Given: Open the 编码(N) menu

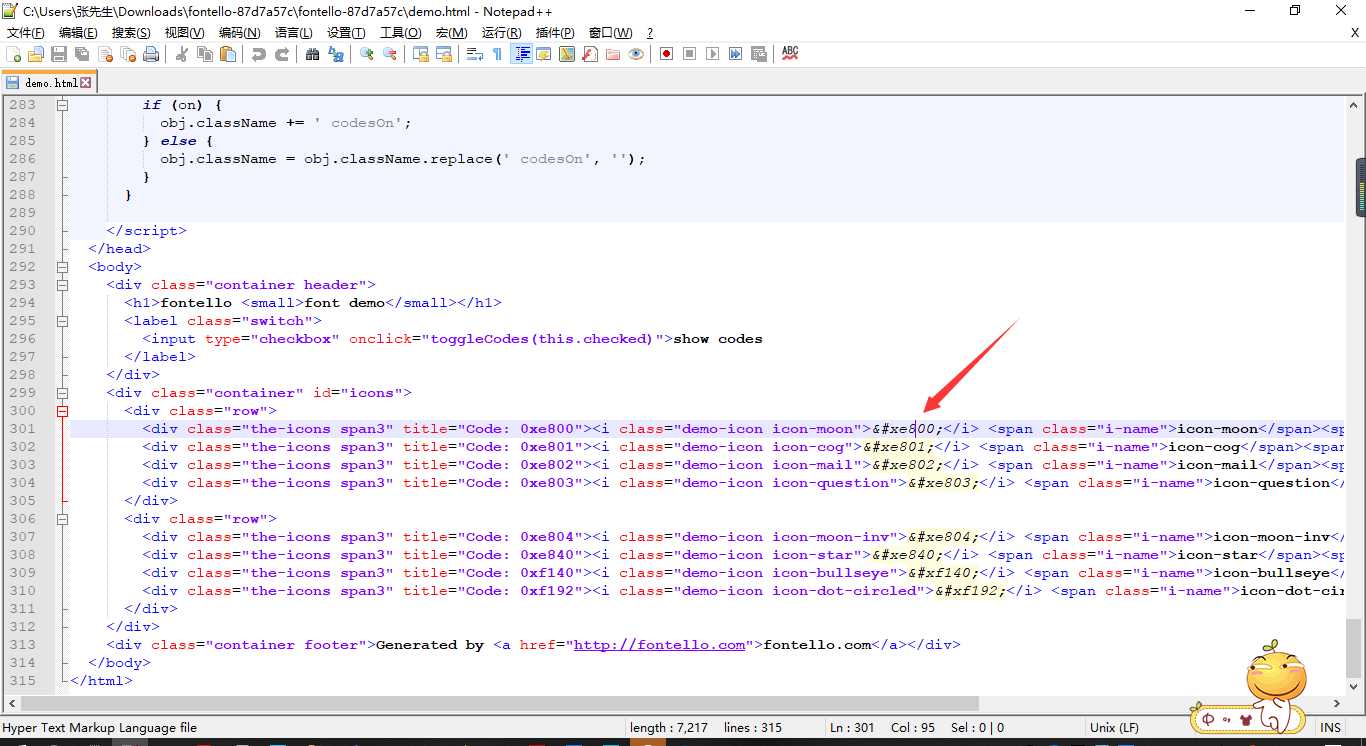Looking at the screenshot, I should [239, 33].
